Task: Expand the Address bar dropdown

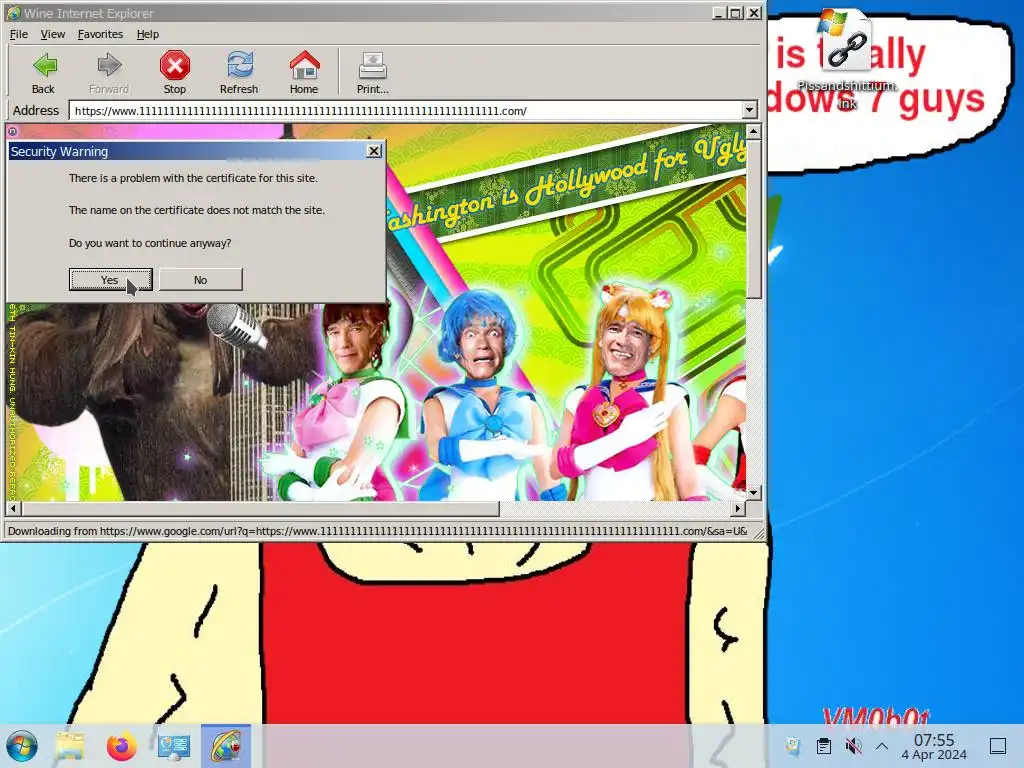Action: pyautogui.click(x=750, y=110)
